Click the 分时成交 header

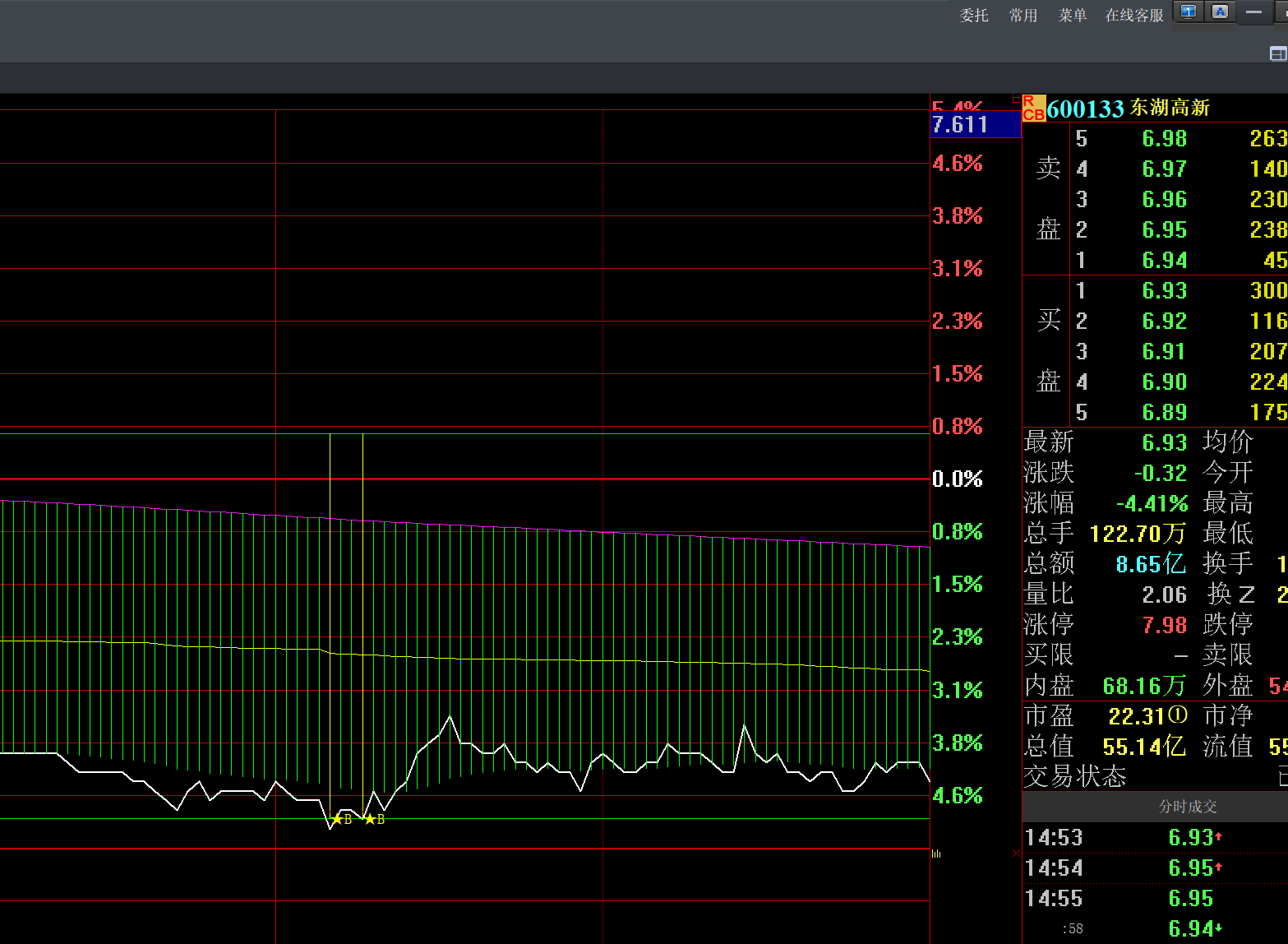(1188, 807)
